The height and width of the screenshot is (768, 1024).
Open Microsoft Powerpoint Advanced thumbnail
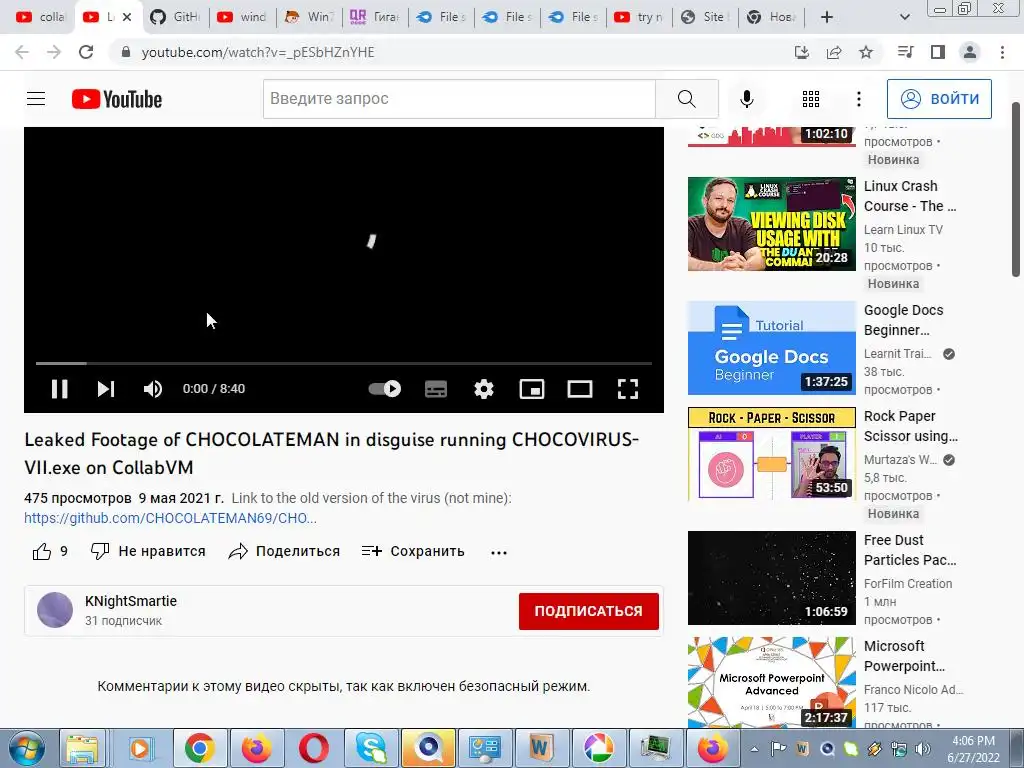click(771, 682)
